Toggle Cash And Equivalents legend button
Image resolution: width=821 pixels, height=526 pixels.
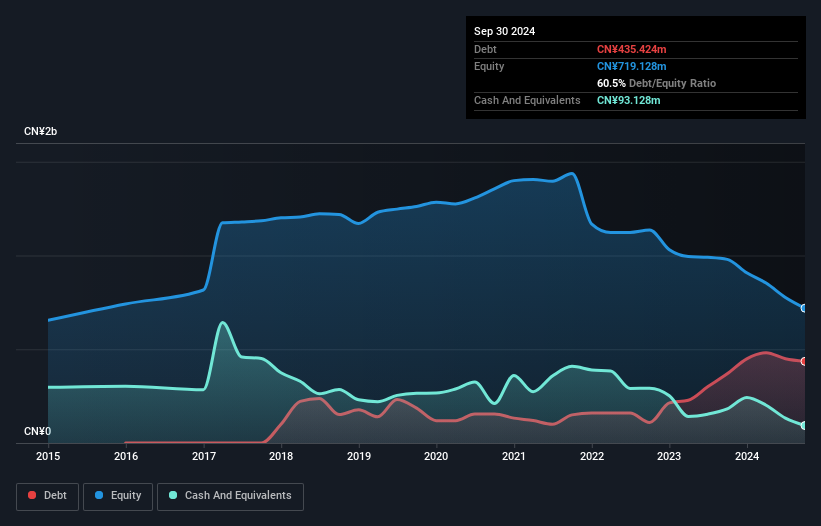tap(230, 496)
